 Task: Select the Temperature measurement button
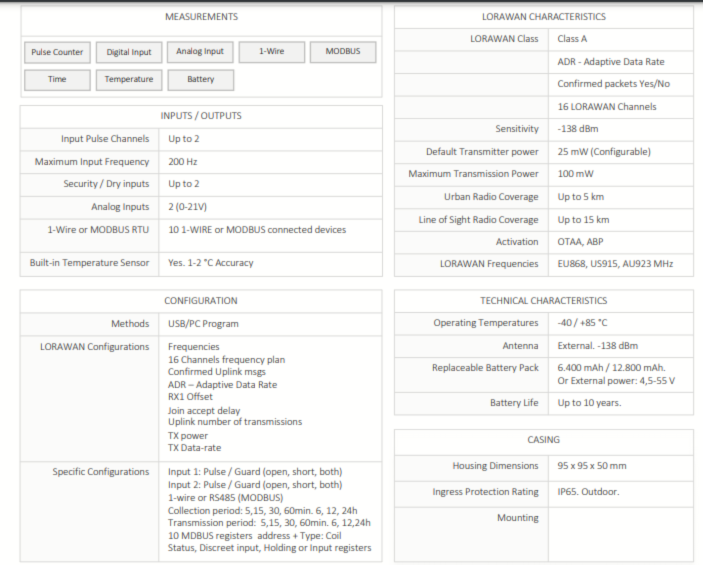tap(129, 79)
